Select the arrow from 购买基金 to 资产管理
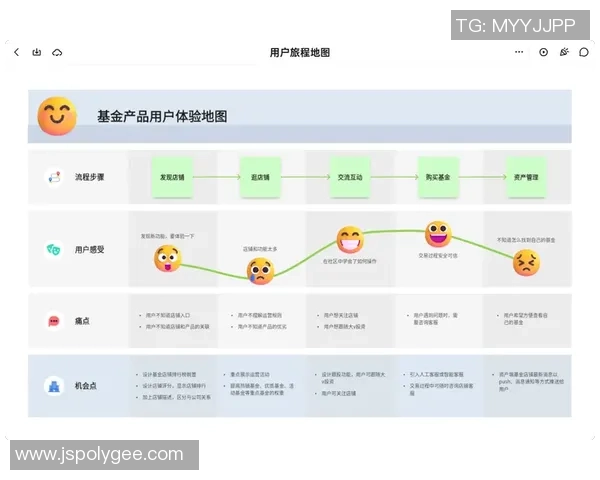The image size is (600, 480). tap(483, 177)
